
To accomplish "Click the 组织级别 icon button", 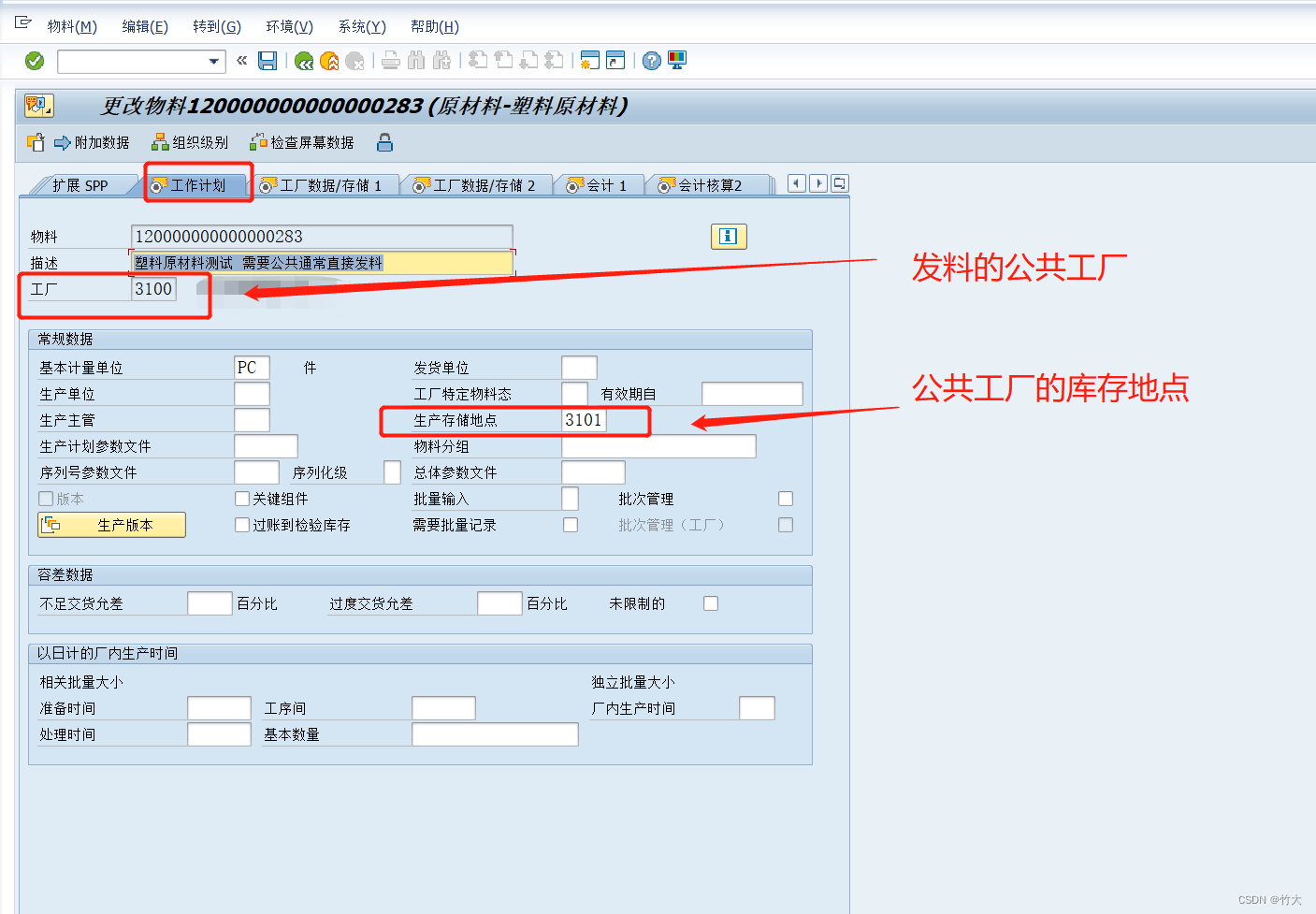I will [x=190, y=142].
